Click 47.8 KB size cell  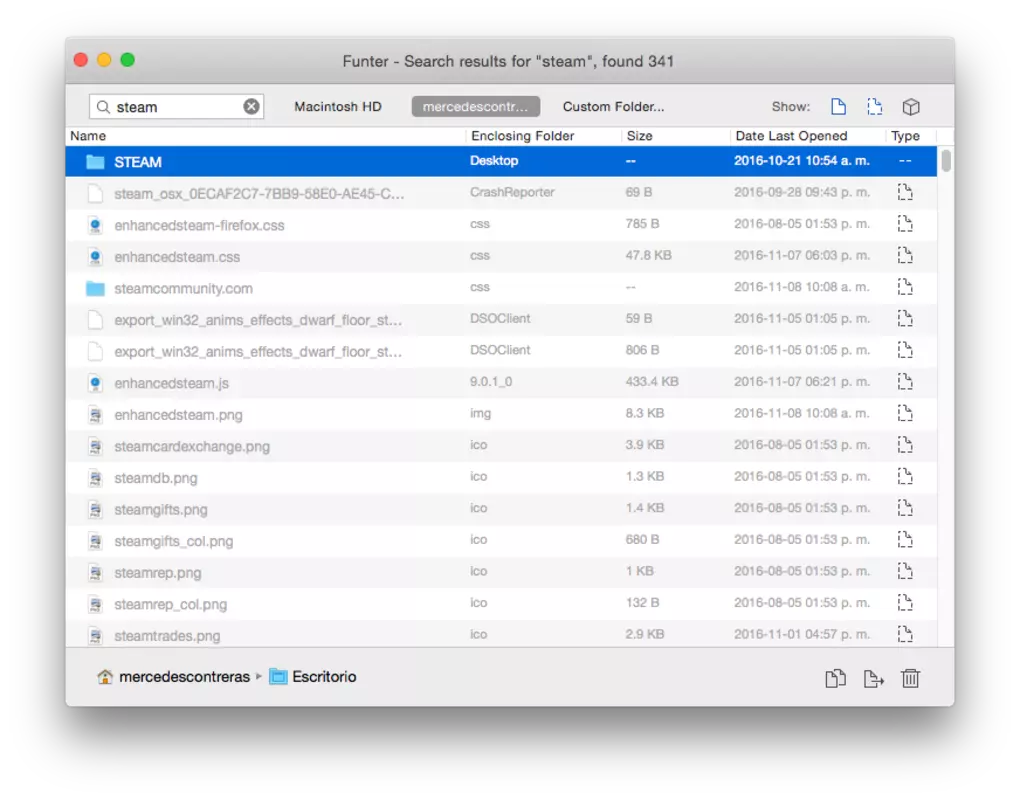(648, 255)
